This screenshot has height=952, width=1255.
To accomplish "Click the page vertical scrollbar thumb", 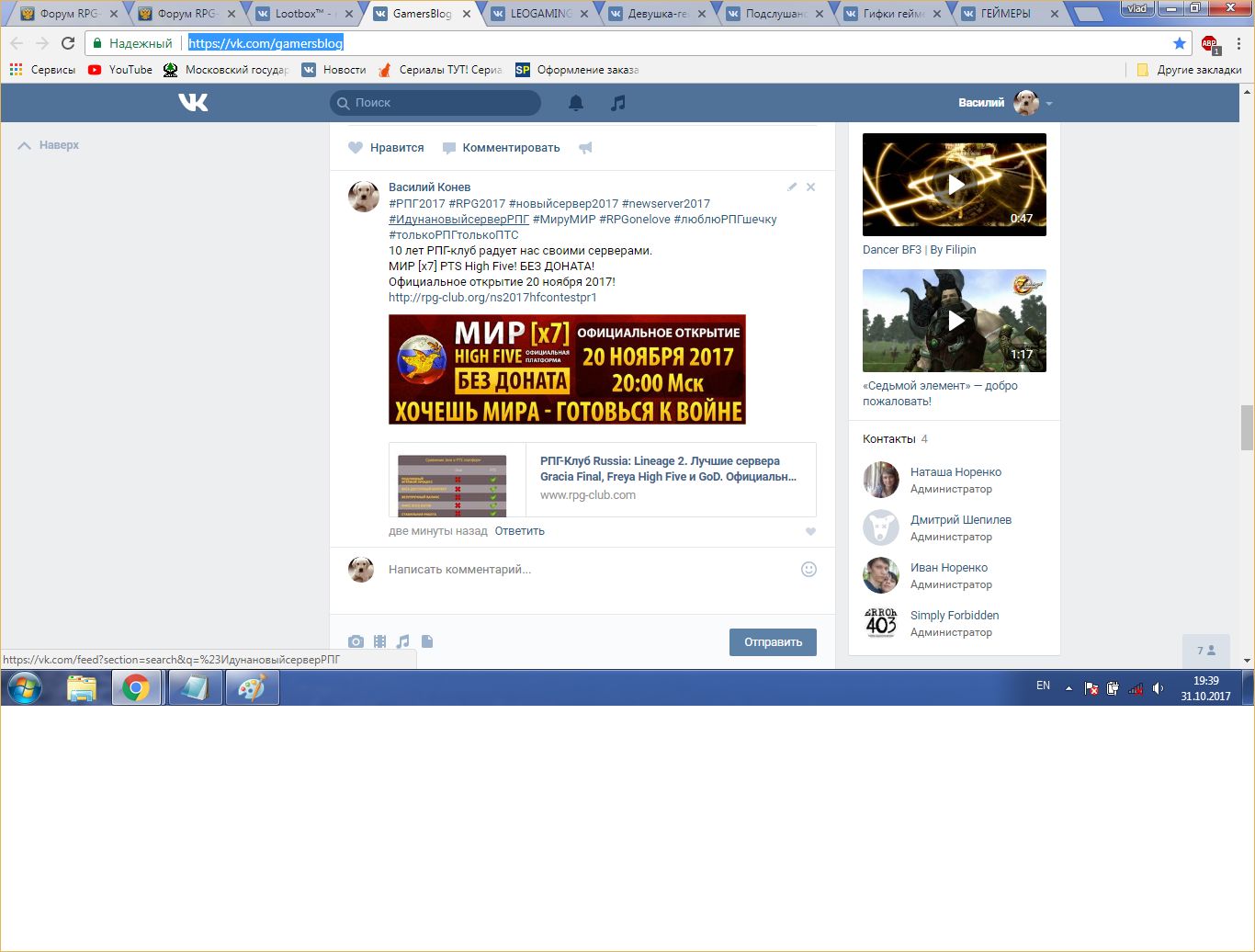I will click(1247, 427).
